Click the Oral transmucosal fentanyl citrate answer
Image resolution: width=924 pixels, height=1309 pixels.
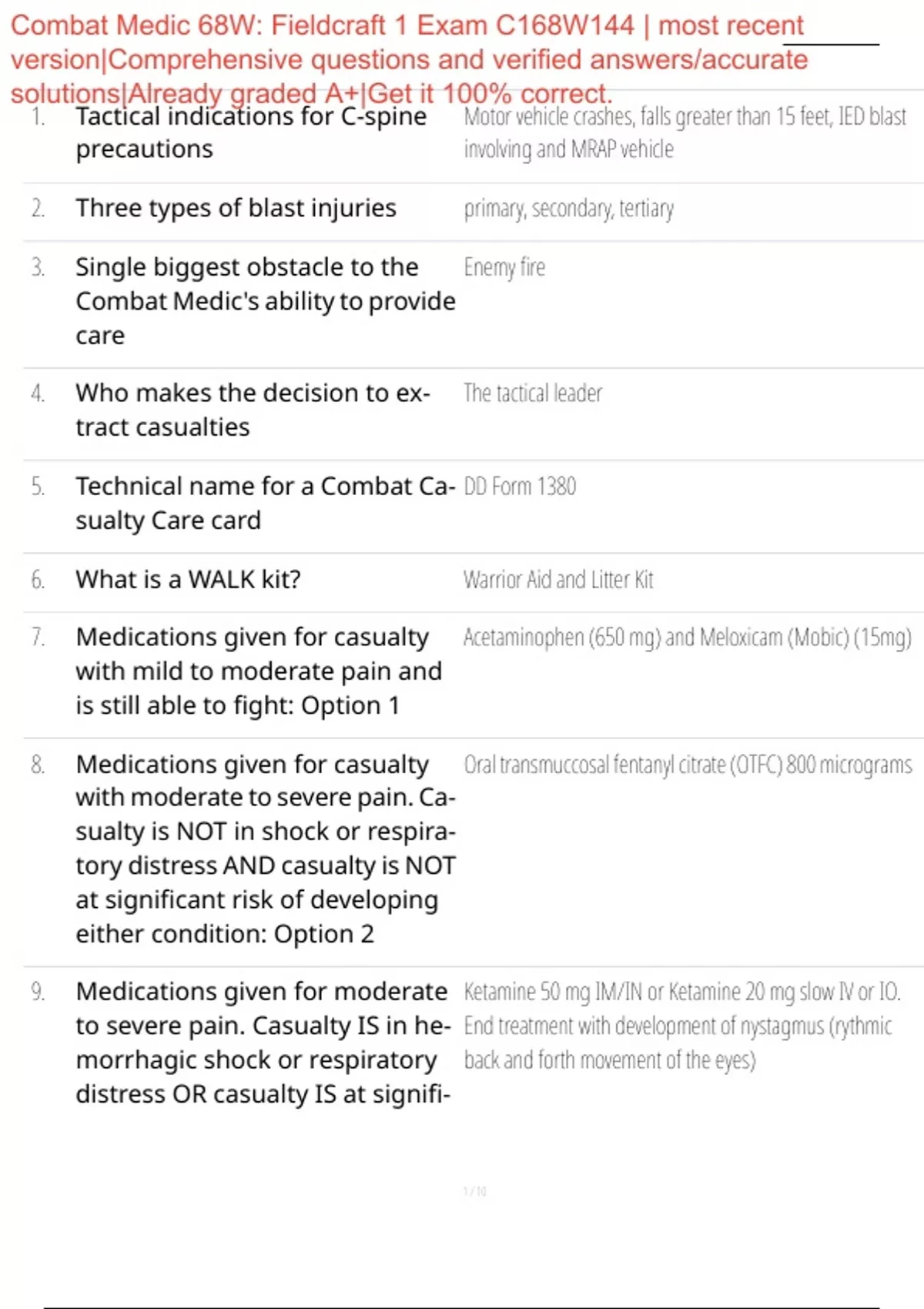[688, 765]
